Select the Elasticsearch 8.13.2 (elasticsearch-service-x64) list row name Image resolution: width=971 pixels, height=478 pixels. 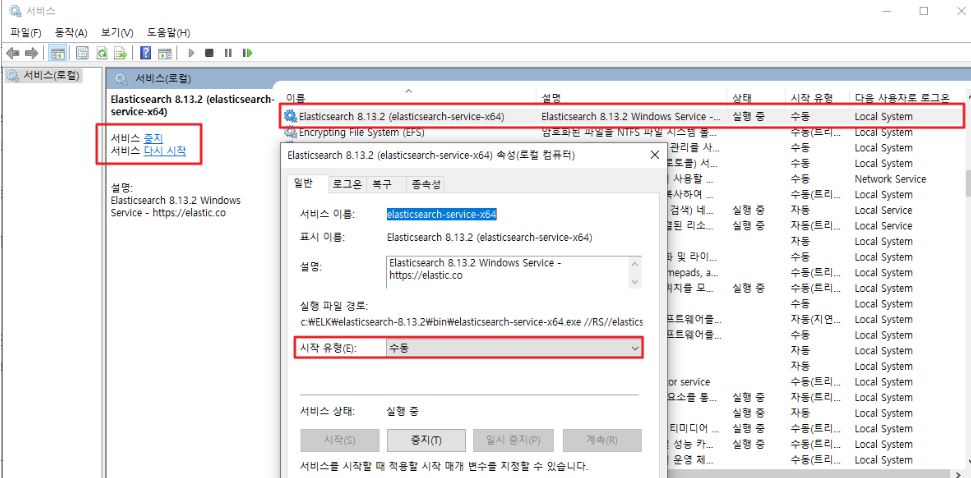[401, 116]
